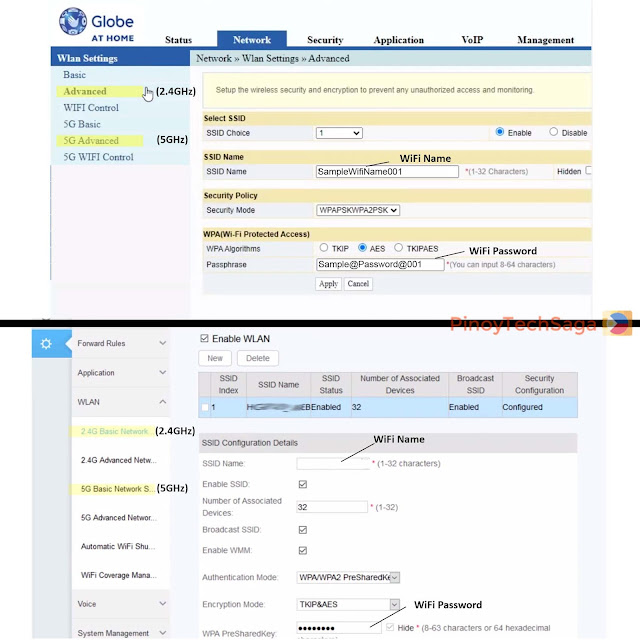Tick the Hidden SSID checkbox
The image size is (640, 640).
click(589, 171)
